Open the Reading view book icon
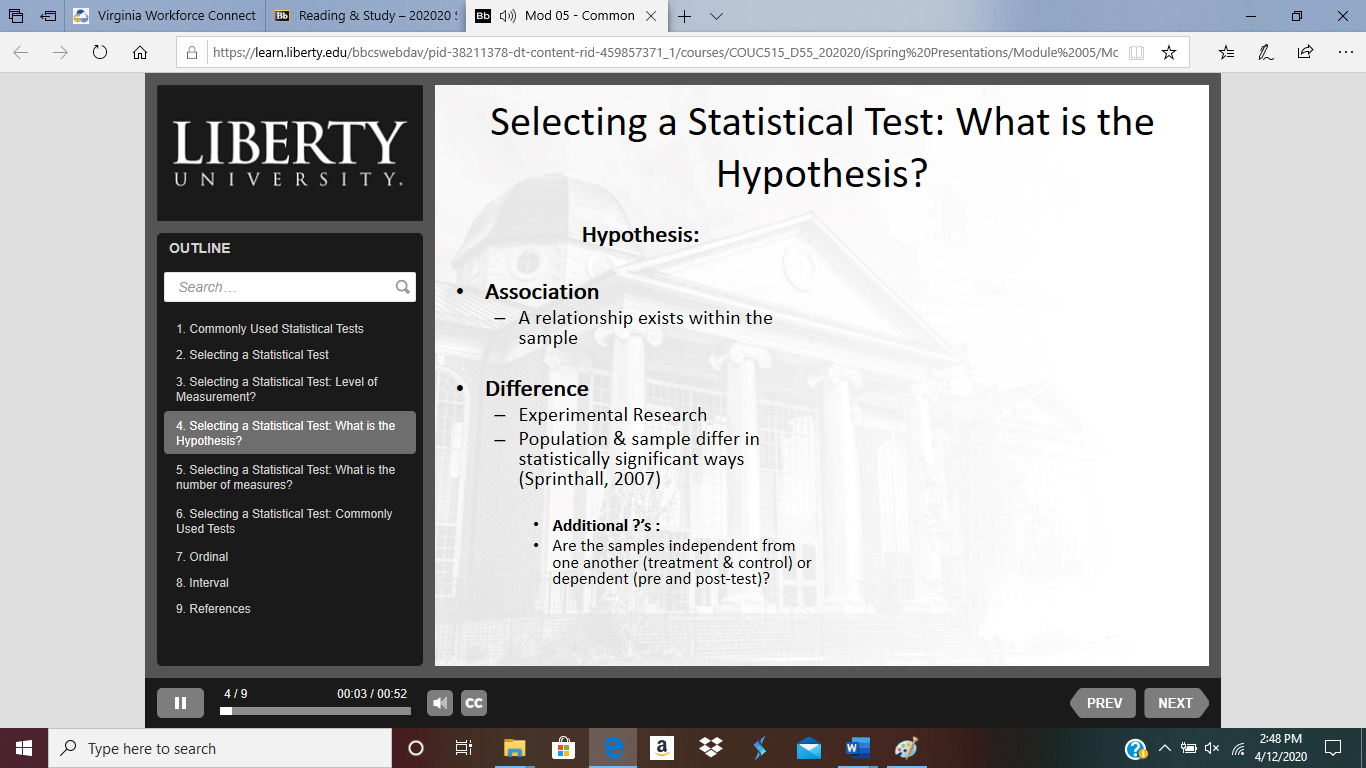The image size is (1366, 768). [1136, 53]
